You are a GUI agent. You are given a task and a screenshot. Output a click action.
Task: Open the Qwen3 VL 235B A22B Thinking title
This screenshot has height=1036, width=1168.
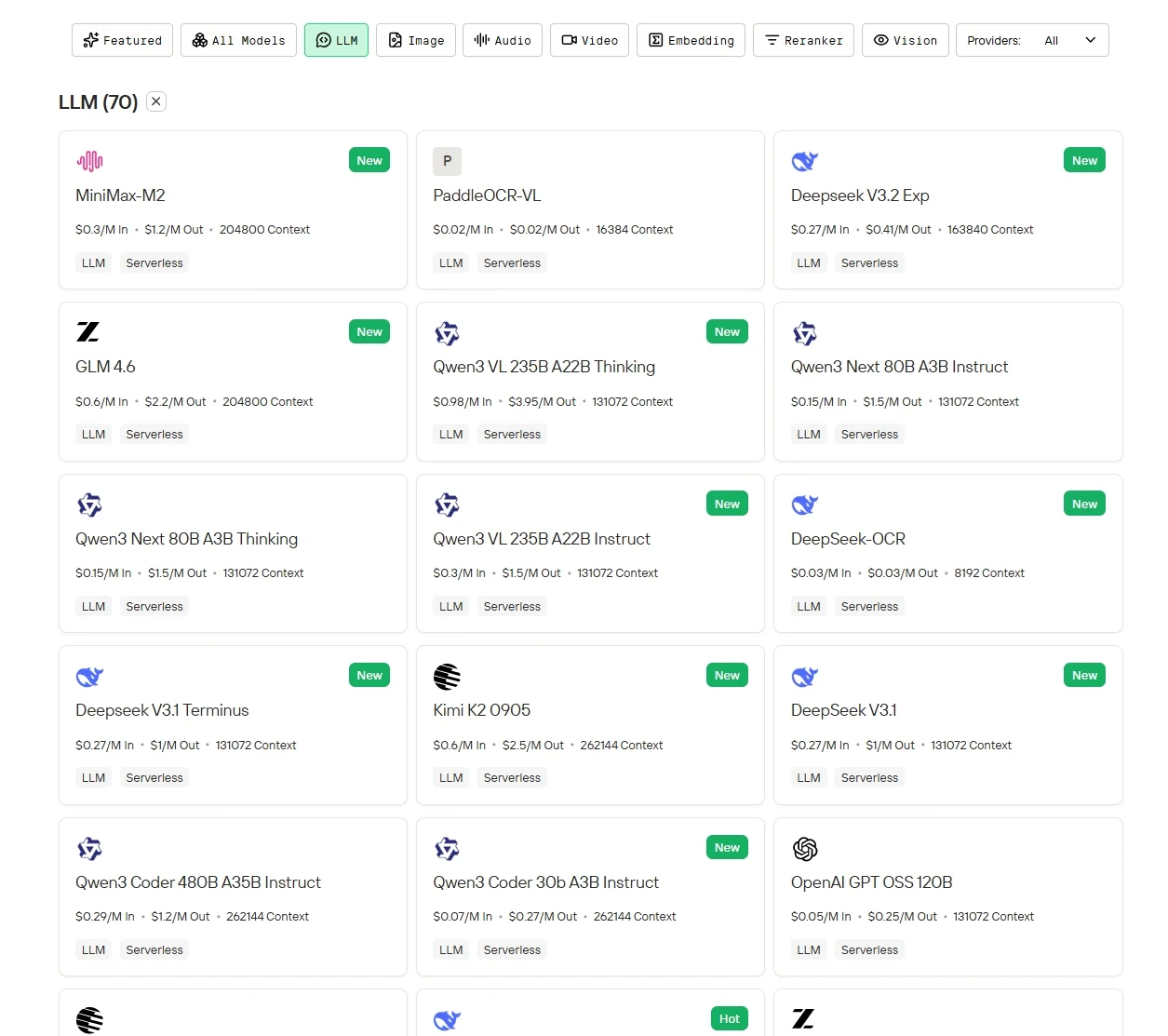click(x=544, y=367)
